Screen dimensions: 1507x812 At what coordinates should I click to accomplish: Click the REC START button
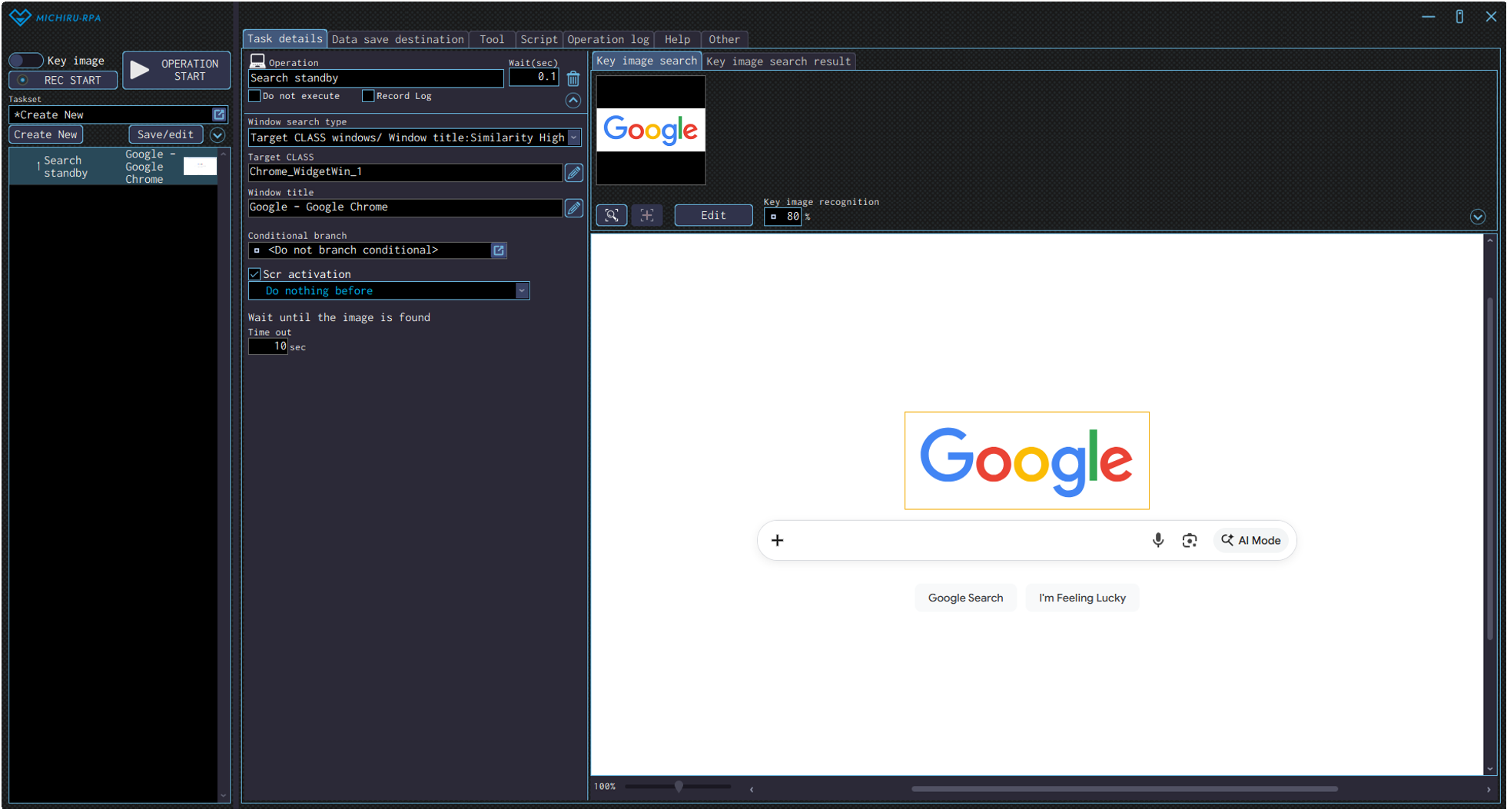[x=63, y=80]
